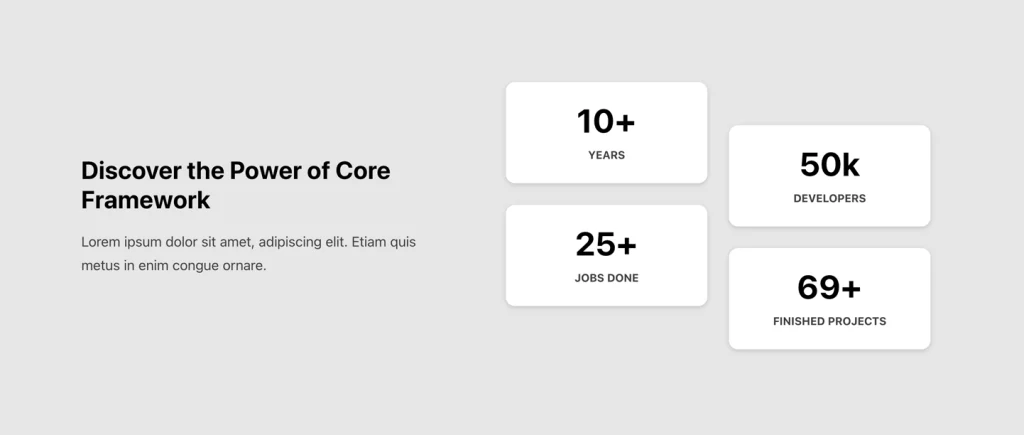The width and height of the screenshot is (1024, 435).
Task: Select the "YEARS" card label
Action: 606,155
